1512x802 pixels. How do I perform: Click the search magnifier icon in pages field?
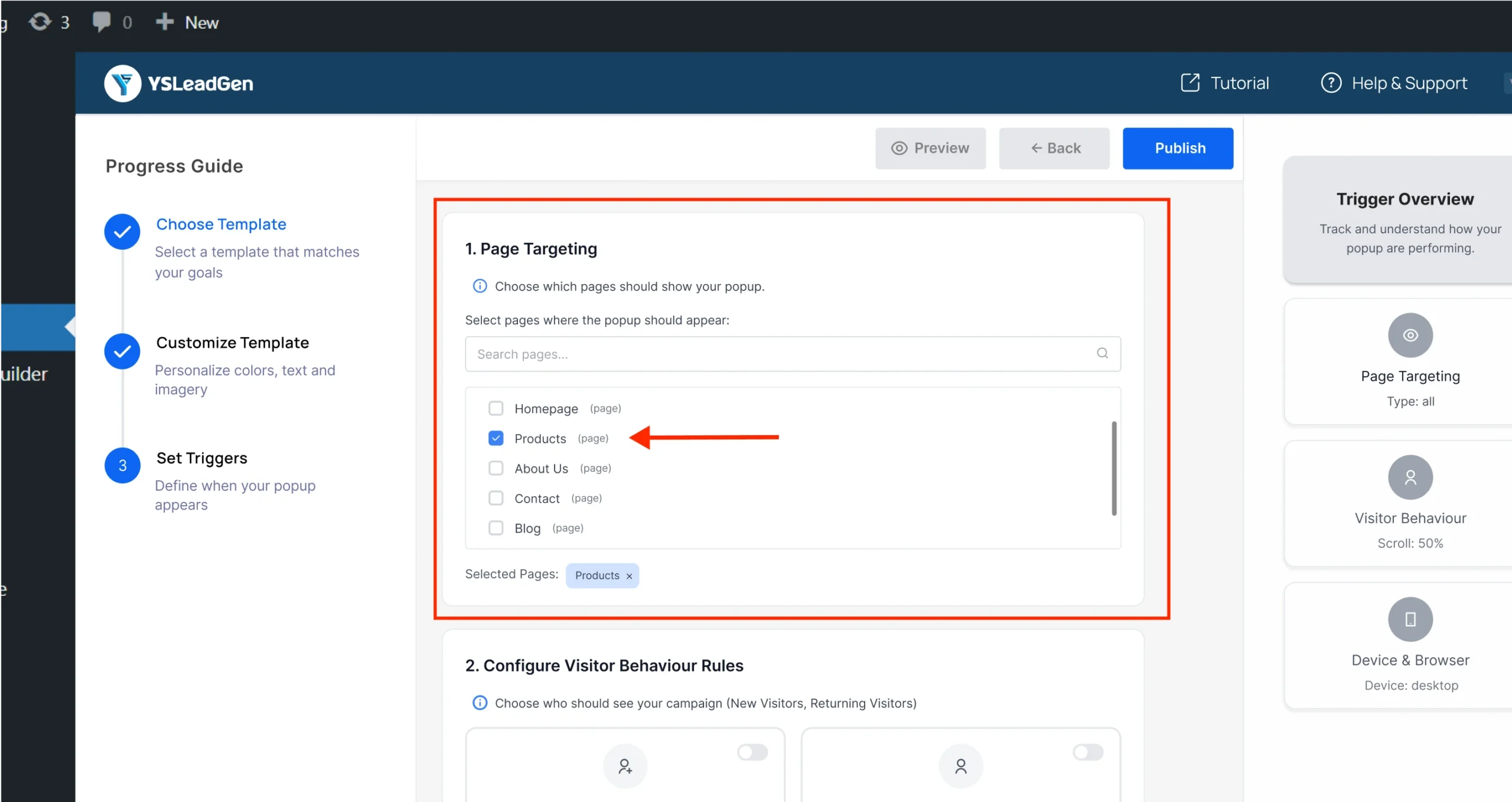(1102, 353)
